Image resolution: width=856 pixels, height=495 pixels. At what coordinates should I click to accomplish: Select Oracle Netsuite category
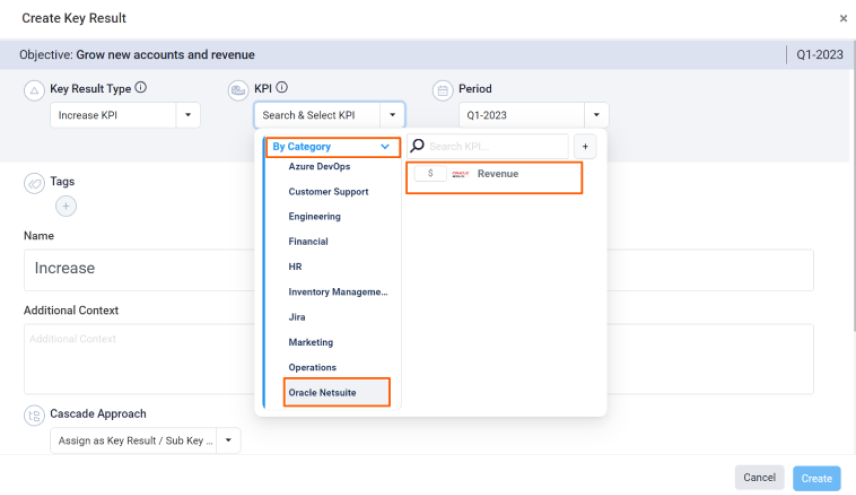click(337, 392)
